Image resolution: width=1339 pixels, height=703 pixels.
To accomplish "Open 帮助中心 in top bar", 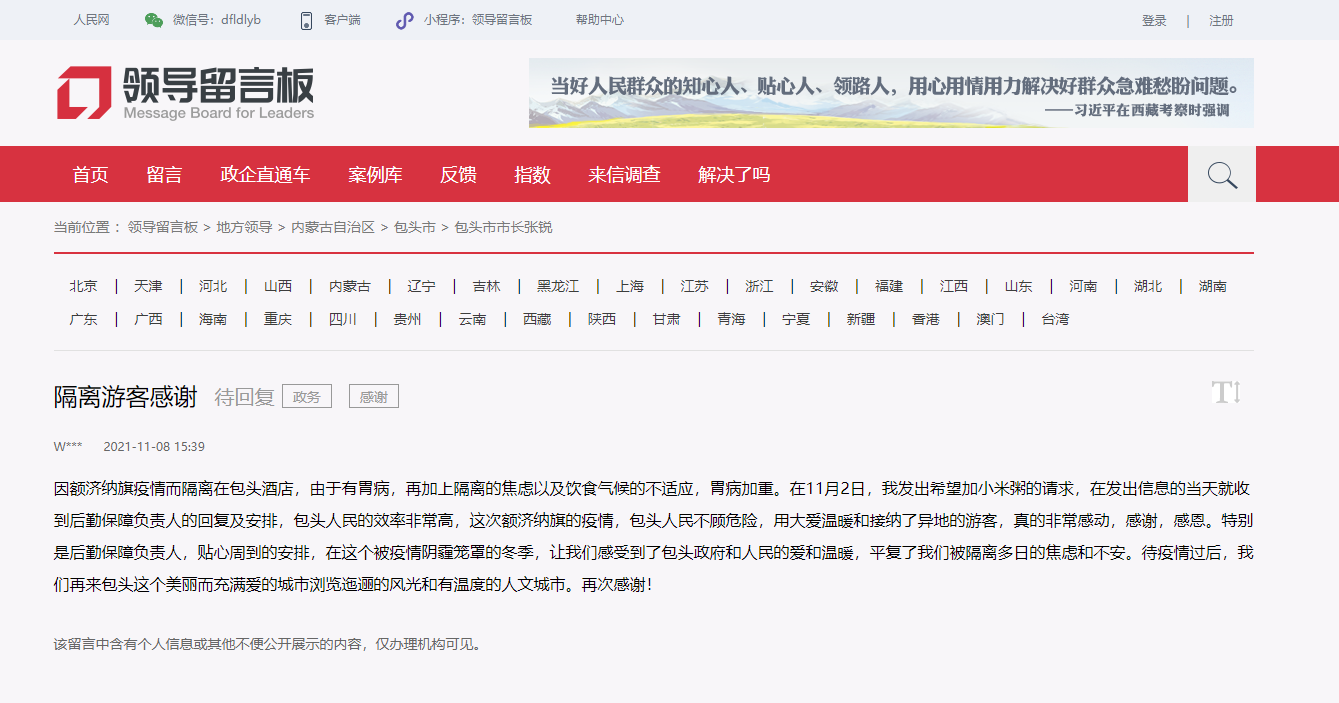I will 599,20.
